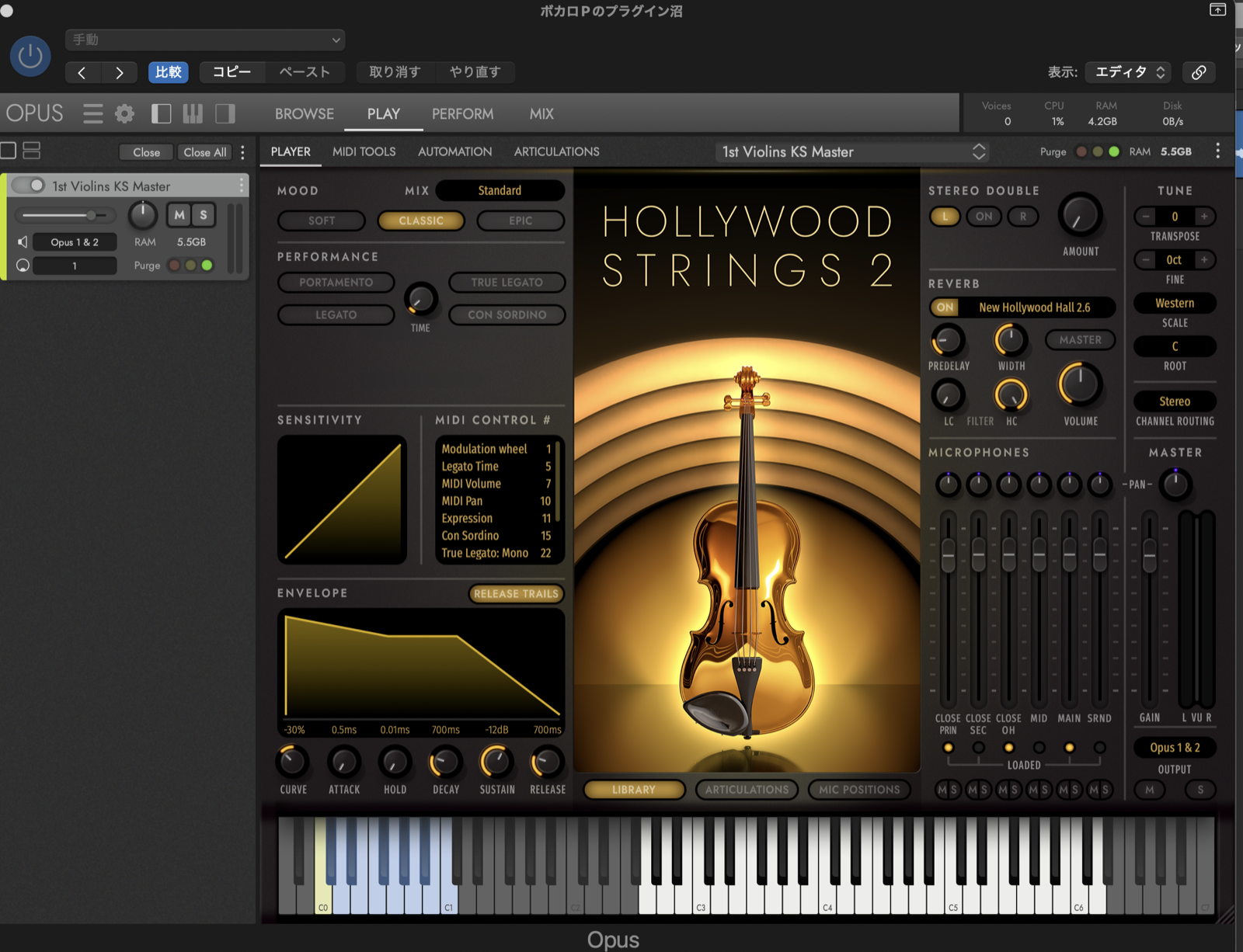Toggle reverb ON button

tap(945, 307)
